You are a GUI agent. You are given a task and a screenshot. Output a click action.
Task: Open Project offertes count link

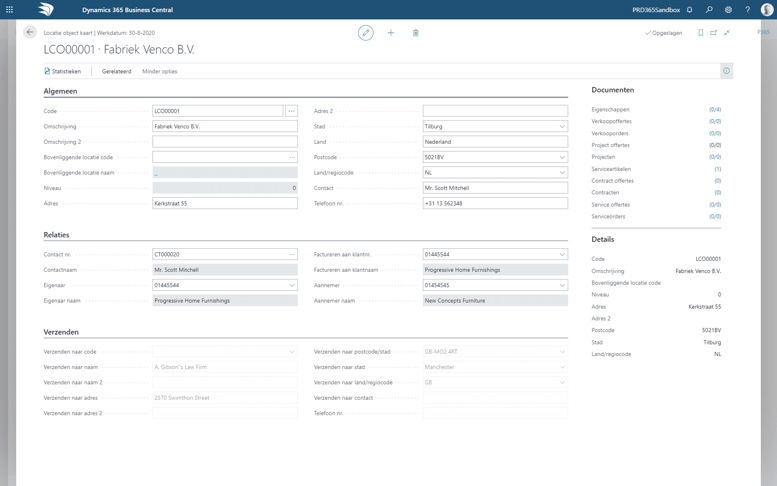click(715, 145)
